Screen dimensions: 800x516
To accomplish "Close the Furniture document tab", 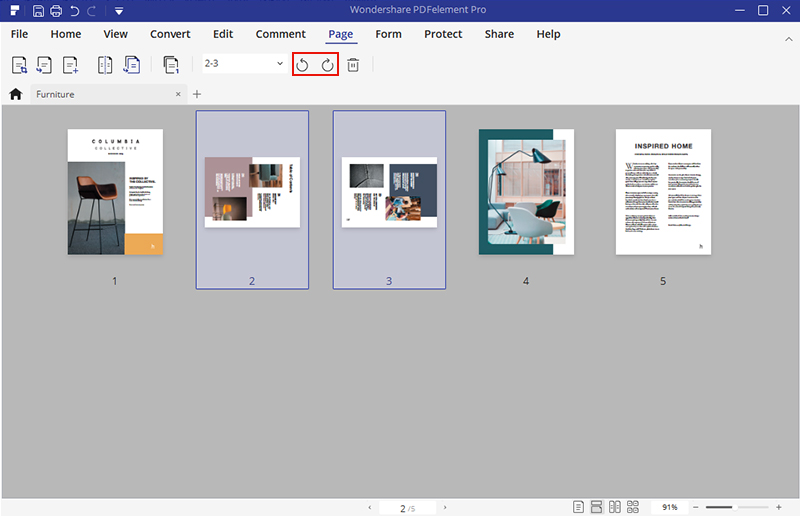I will [178, 94].
